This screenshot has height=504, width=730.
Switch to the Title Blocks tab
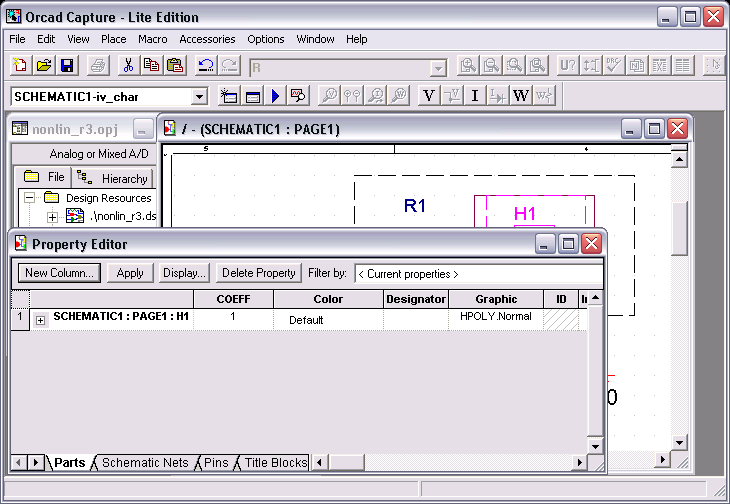(x=276, y=463)
